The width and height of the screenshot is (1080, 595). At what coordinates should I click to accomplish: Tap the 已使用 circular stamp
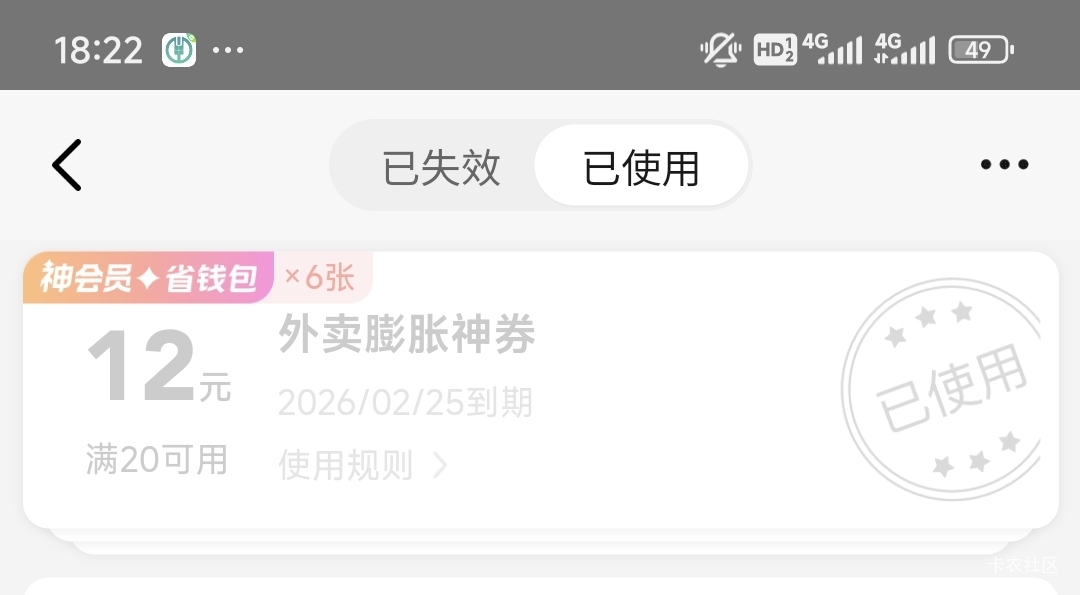click(x=942, y=388)
